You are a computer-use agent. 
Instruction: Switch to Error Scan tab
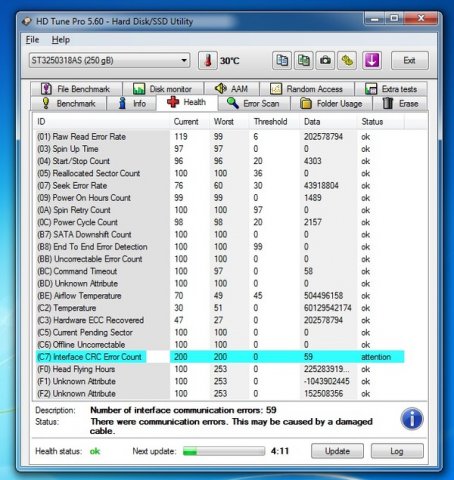click(x=254, y=103)
